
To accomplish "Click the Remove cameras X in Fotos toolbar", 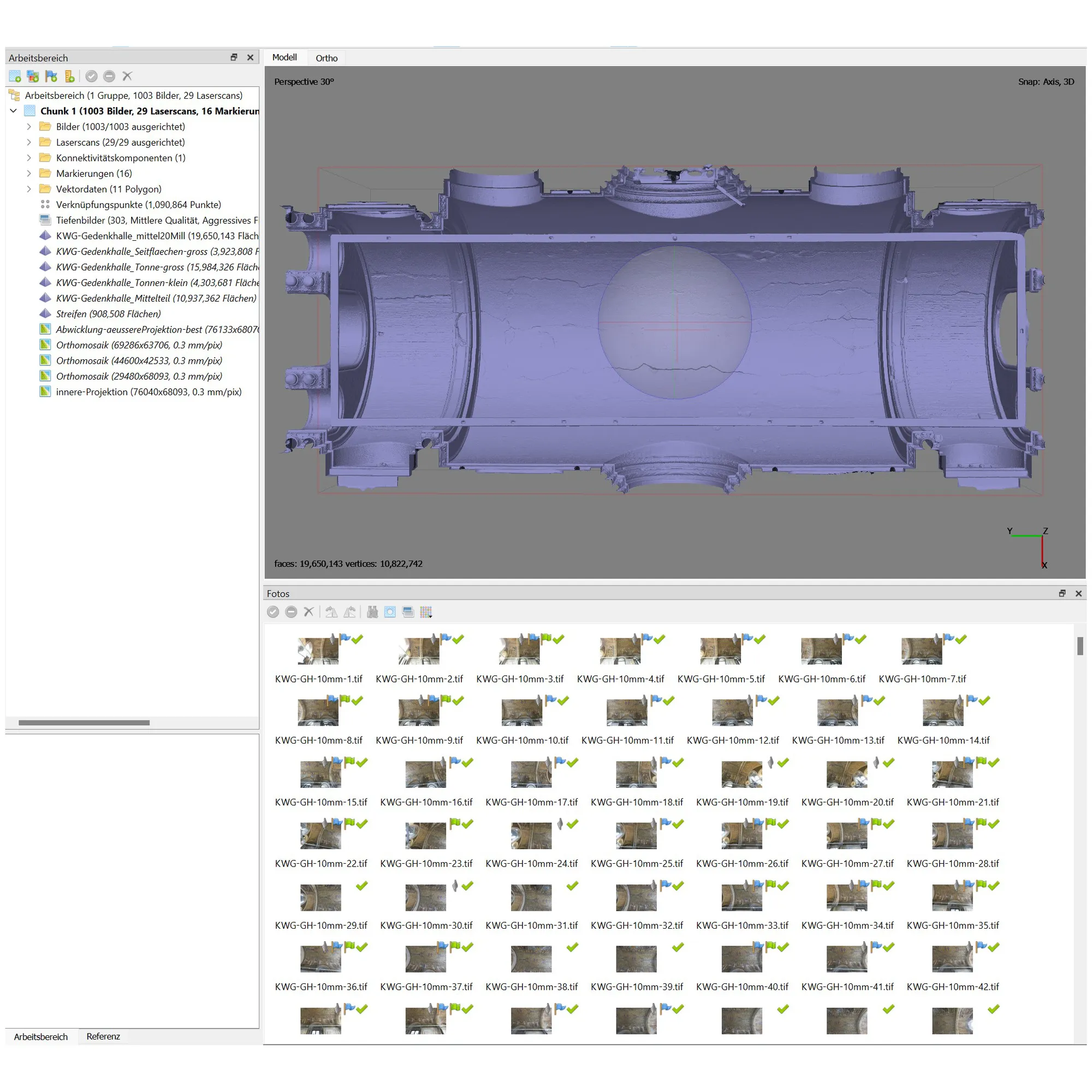I will click(308, 612).
